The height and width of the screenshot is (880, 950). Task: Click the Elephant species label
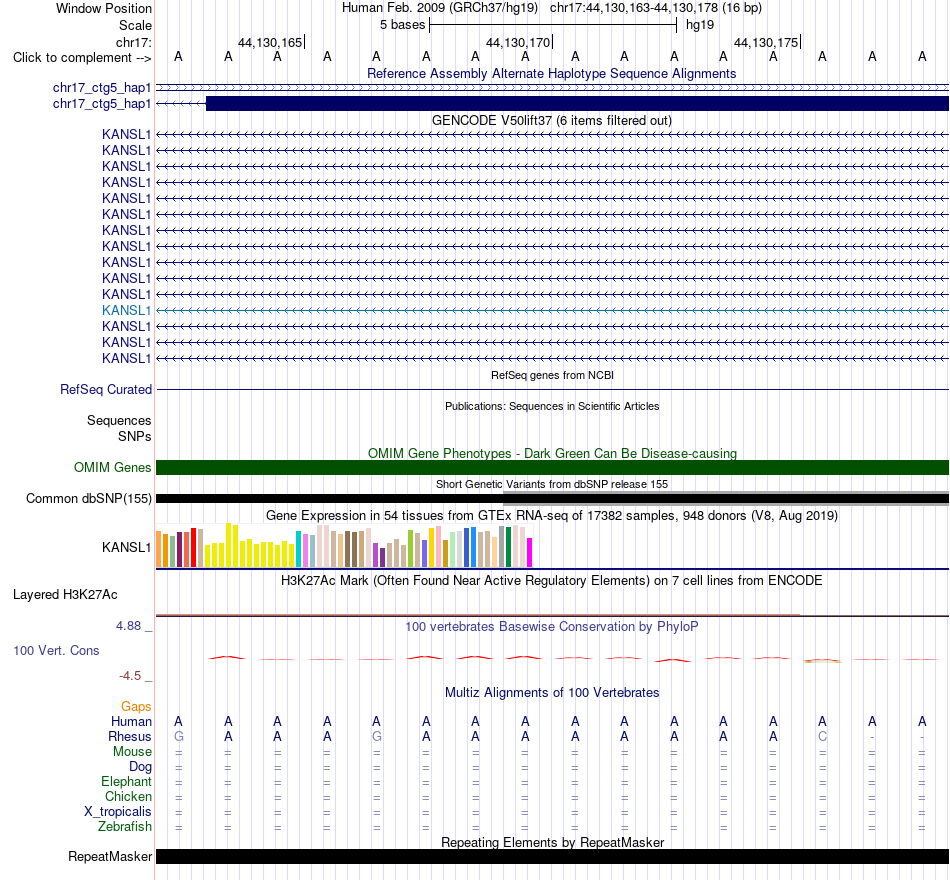[x=126, y=782]
